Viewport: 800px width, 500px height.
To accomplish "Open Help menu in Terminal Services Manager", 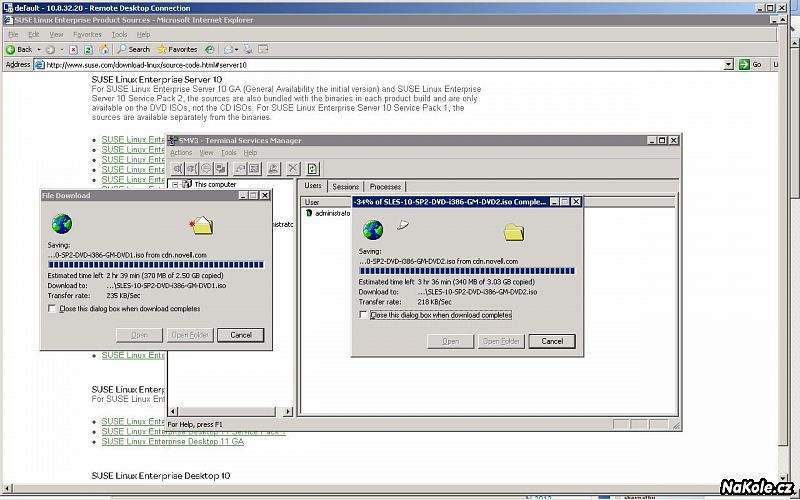I will coord(250,153).
